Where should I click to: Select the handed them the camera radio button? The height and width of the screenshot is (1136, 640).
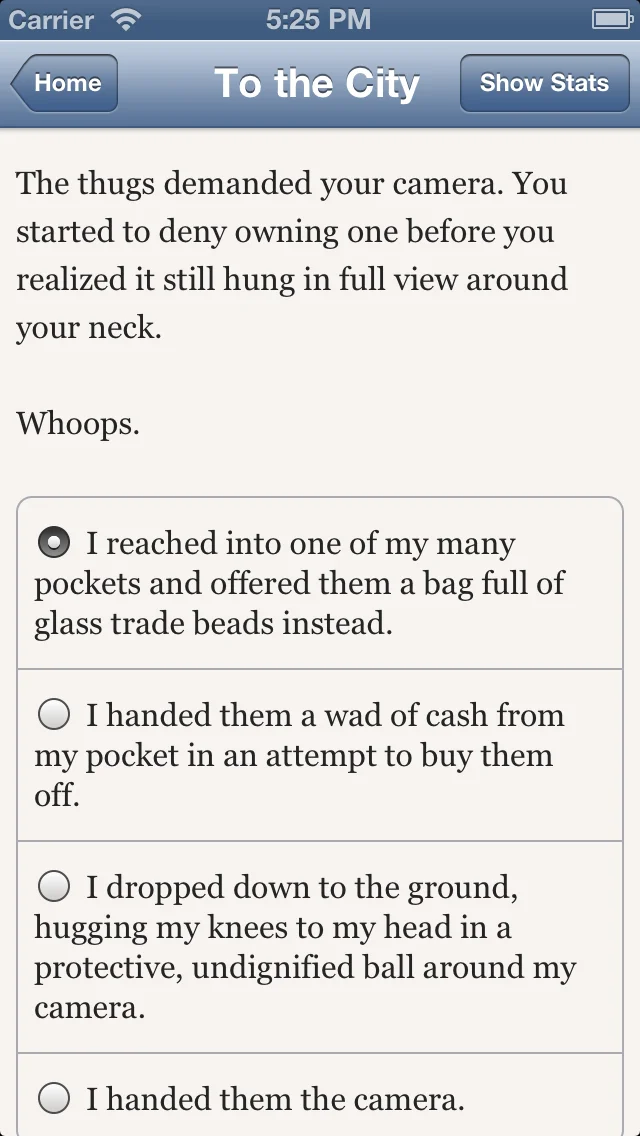click(54, 1099)
